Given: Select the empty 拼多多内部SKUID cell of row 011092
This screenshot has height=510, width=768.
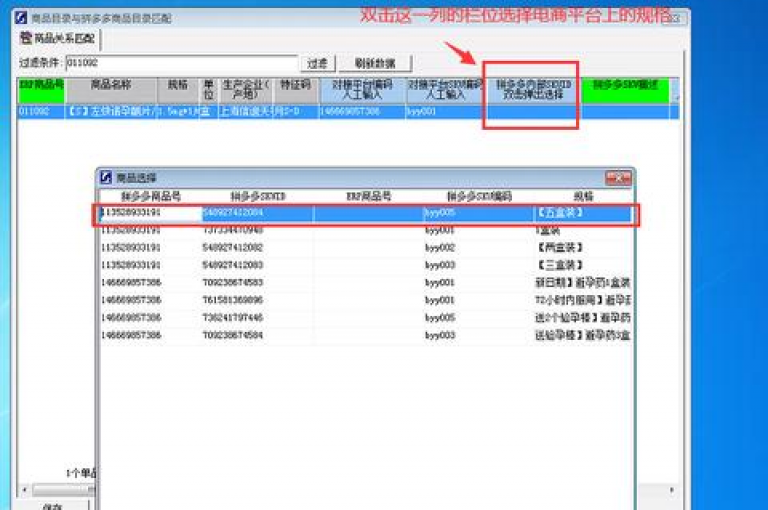Looking at the screenshot, I should pos(533,112).
